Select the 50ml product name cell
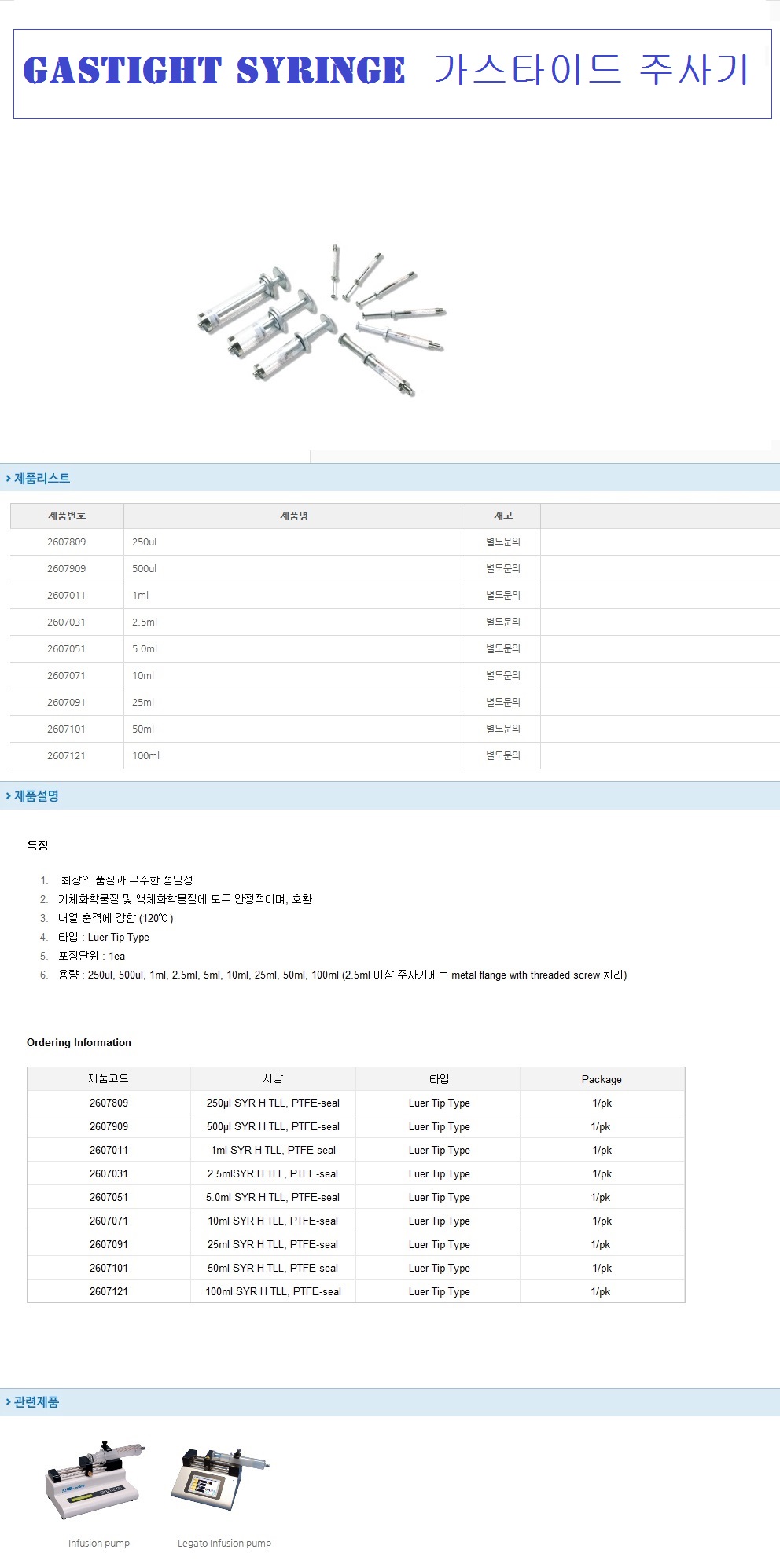This screenshot has width=780, height=1568. coord(294,729)
